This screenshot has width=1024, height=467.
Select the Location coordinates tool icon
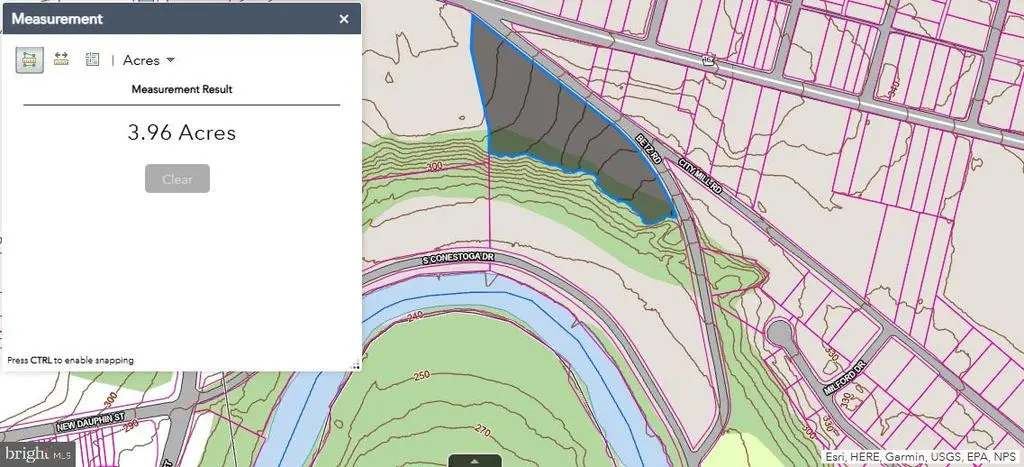coord(92,60)
